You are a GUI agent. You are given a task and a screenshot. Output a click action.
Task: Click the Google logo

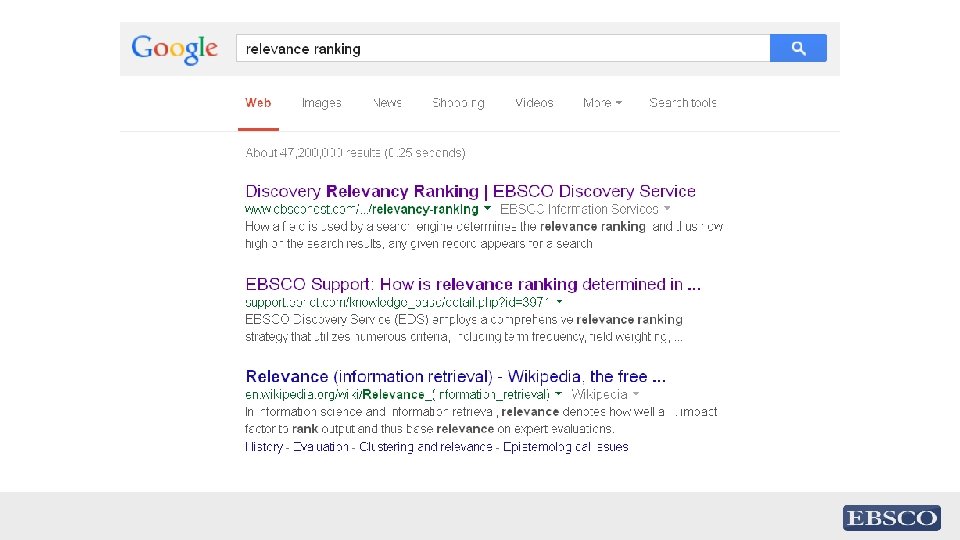pos(174,49)
